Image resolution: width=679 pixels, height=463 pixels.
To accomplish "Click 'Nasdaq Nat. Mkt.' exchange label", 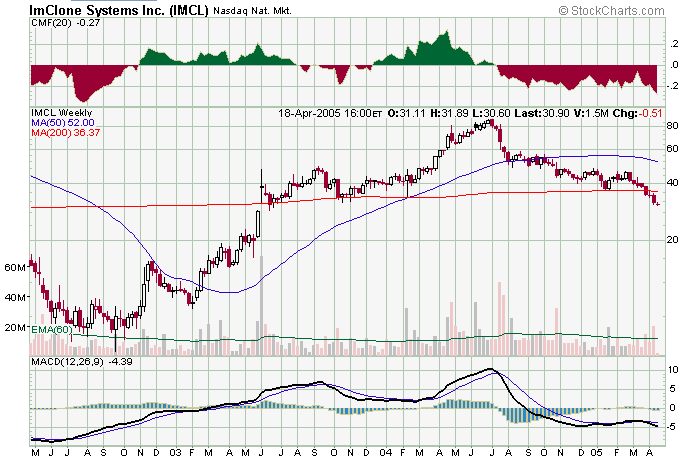I will click(x=252, y=11).
